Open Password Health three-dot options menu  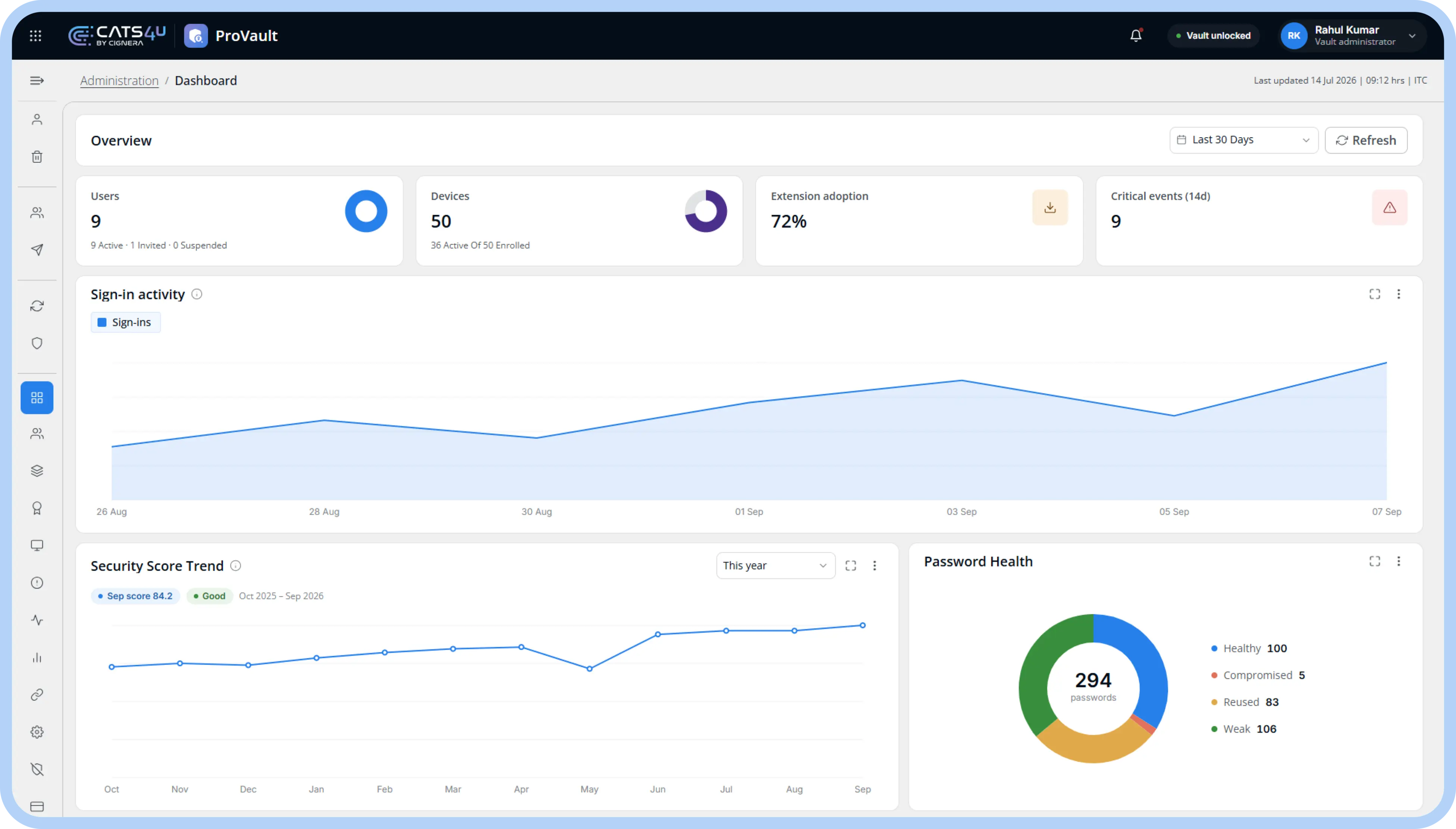coord(1399,561)
